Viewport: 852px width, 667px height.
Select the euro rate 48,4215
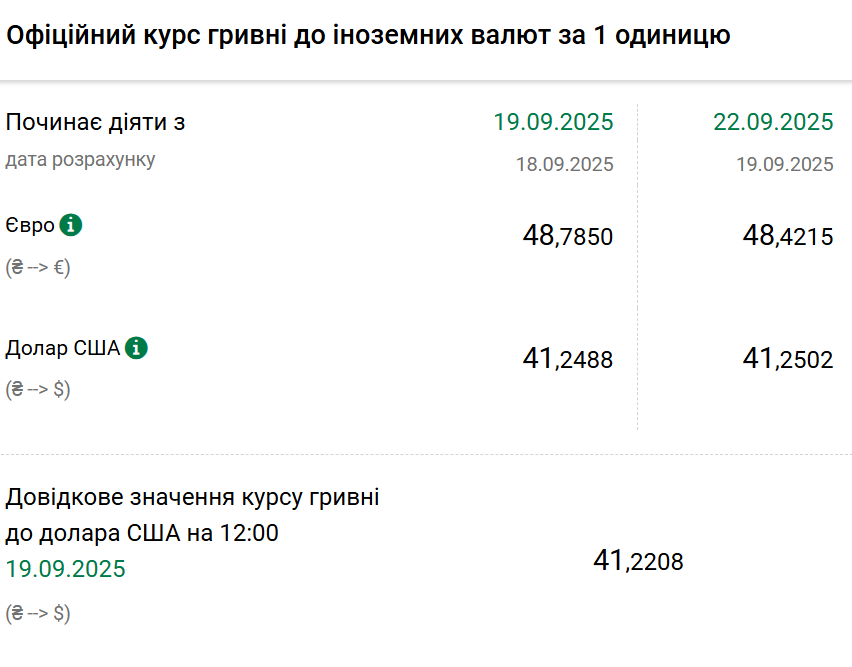(x=788, y=236)
